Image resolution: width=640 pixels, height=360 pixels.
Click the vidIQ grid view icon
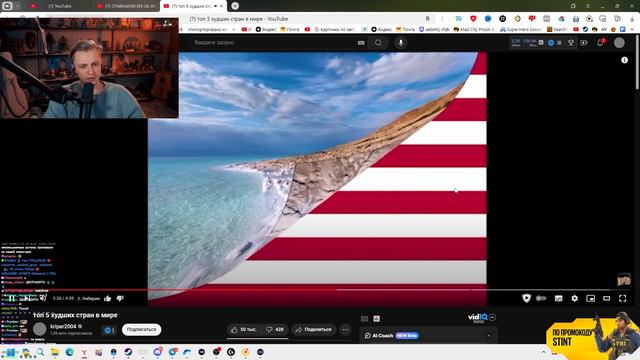[x=364, y=319]
